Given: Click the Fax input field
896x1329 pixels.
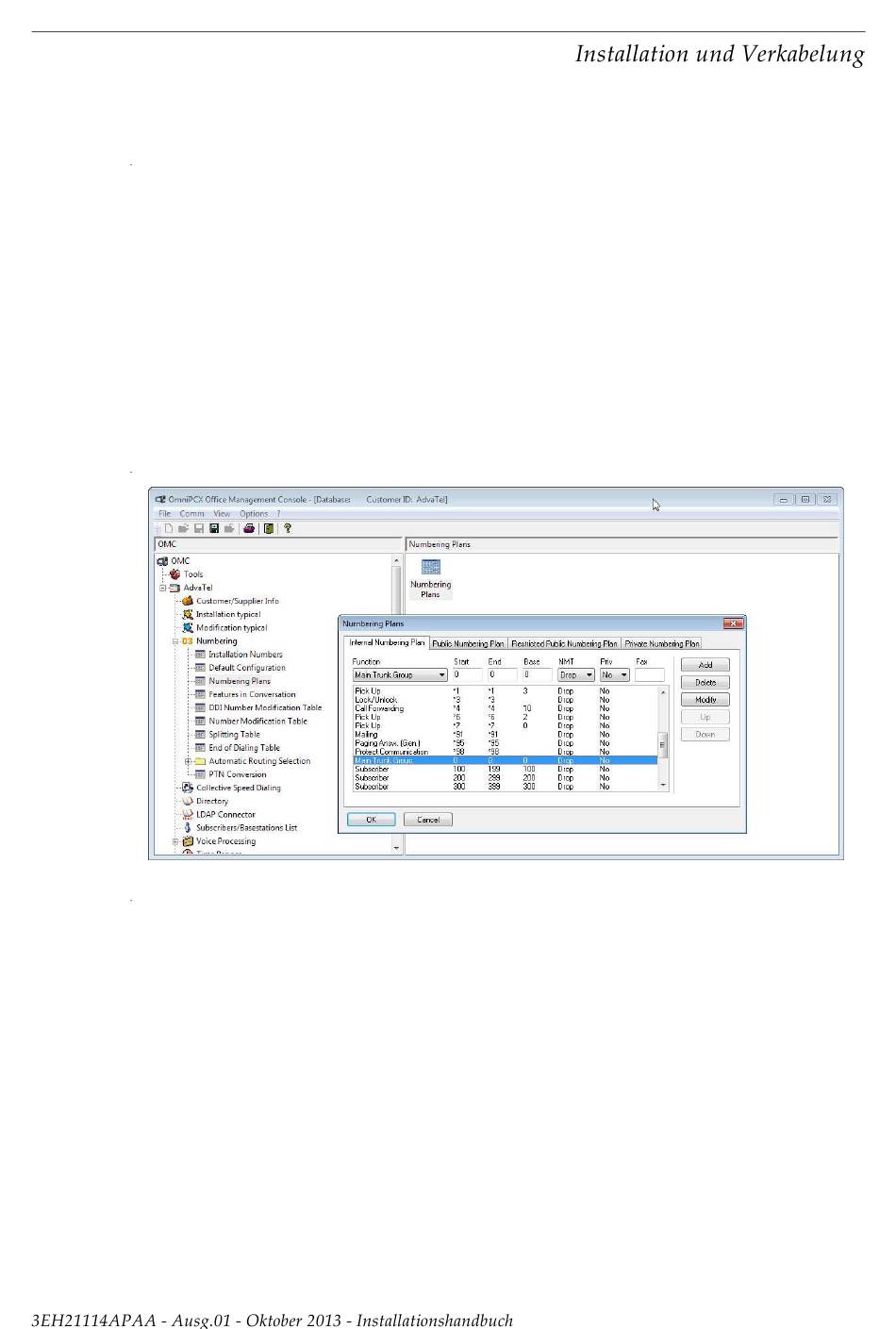Looking at the screenshot, I should (650, 675).
